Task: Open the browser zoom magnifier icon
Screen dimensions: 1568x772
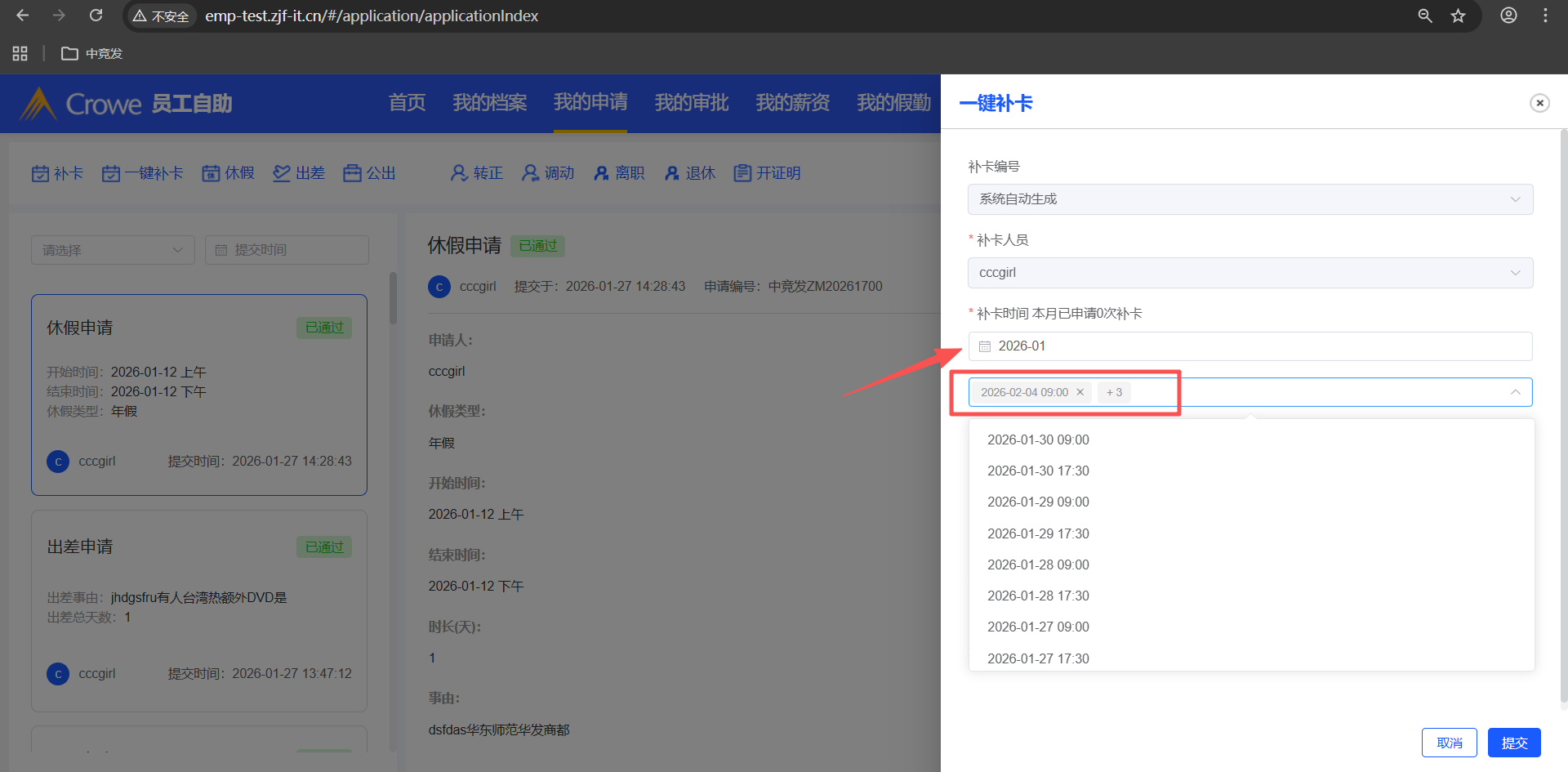Action: (x=1425, y=16)
